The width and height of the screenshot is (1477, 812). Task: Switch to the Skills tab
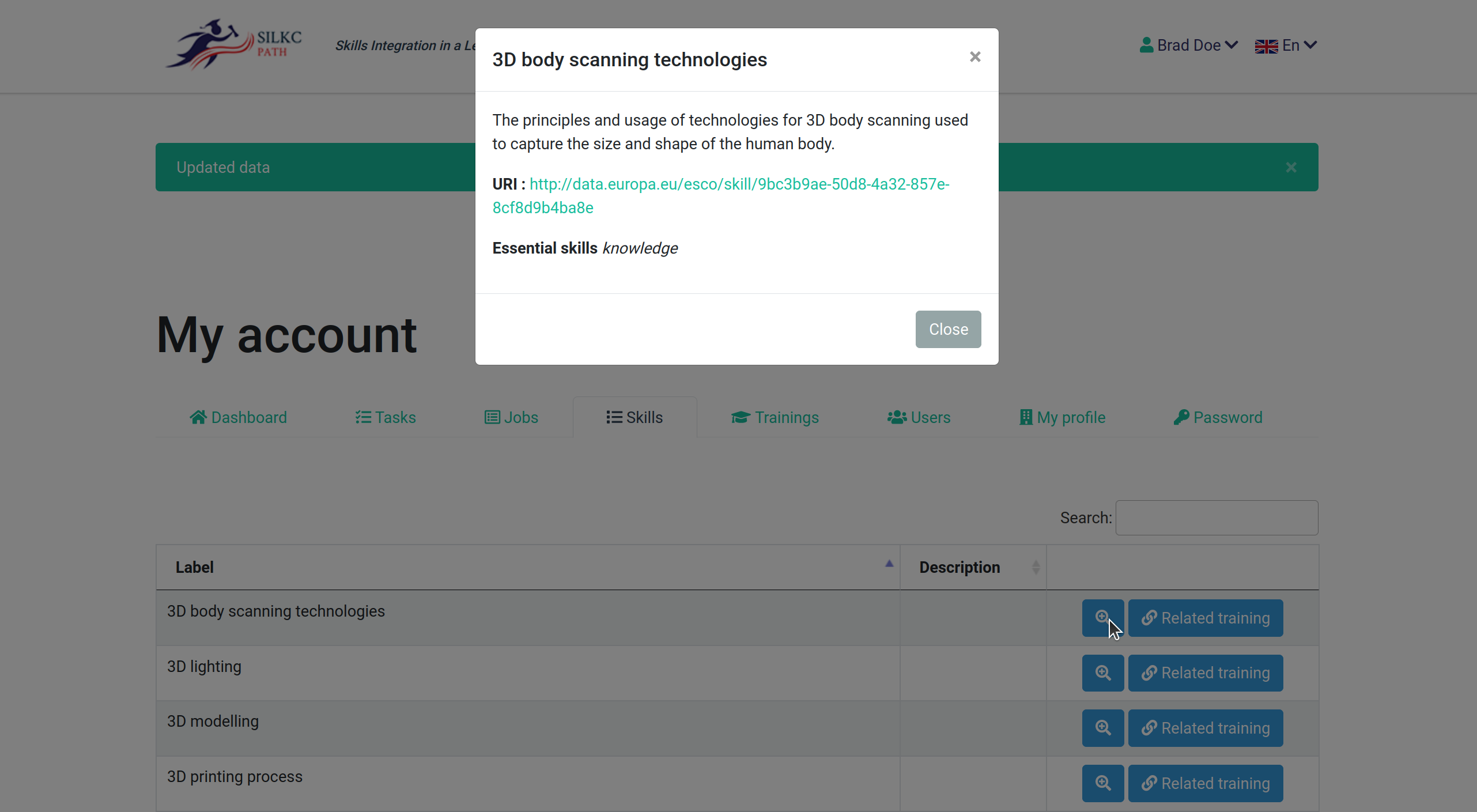coord(634,417)
